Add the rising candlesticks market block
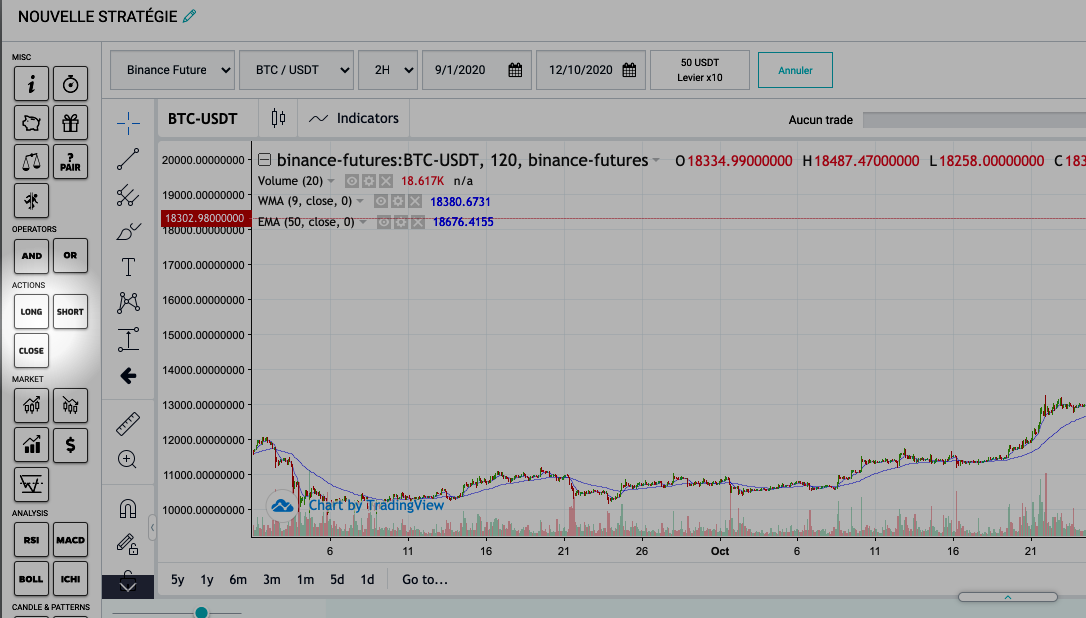This screenshot has width=1086, height=618. pos(31,405)
